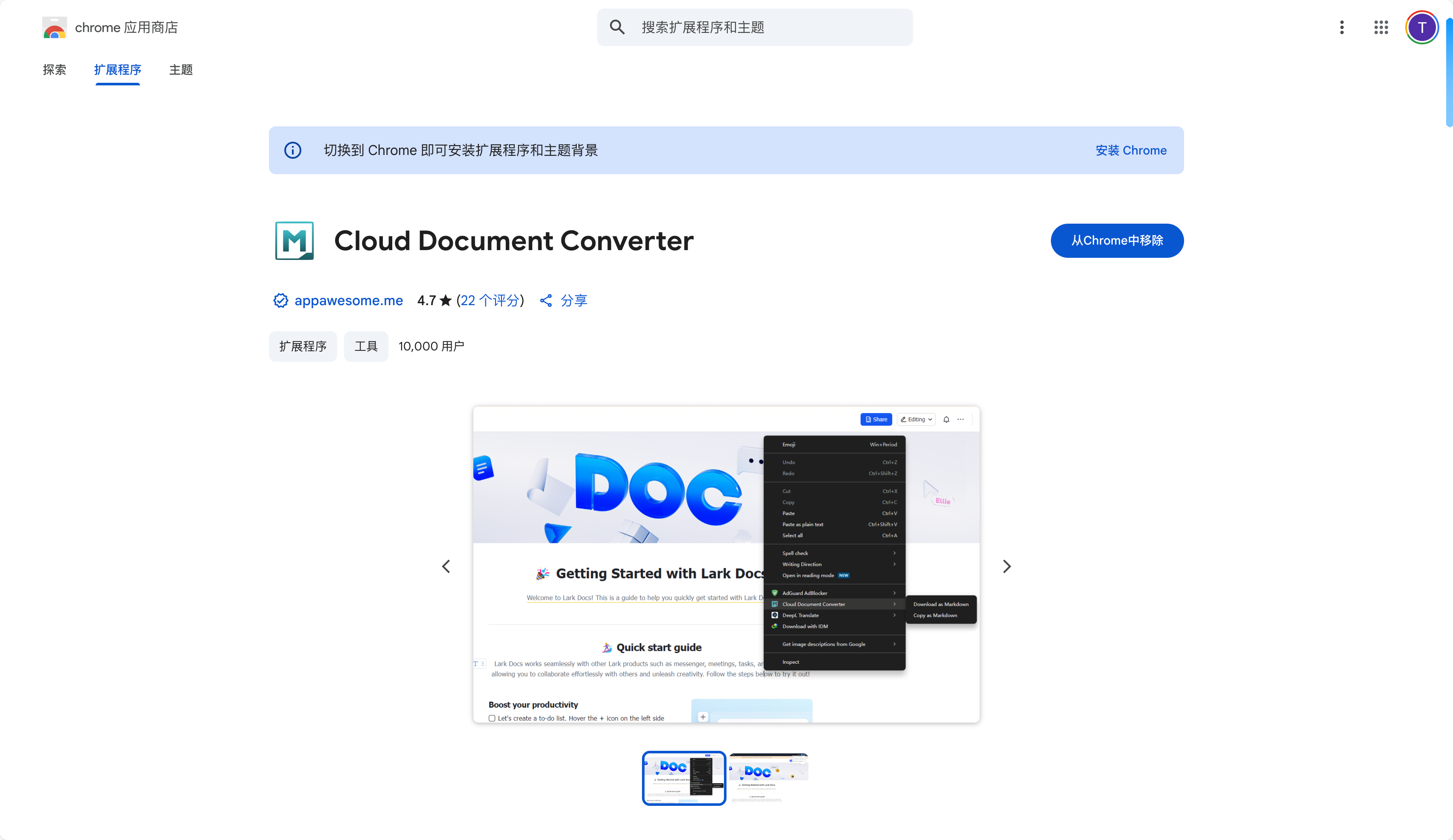This screenshot has height=840, width=1453.
Task: Click Emoji entry in the context menu
Action: pyautogui.click(x=834, y=444)
